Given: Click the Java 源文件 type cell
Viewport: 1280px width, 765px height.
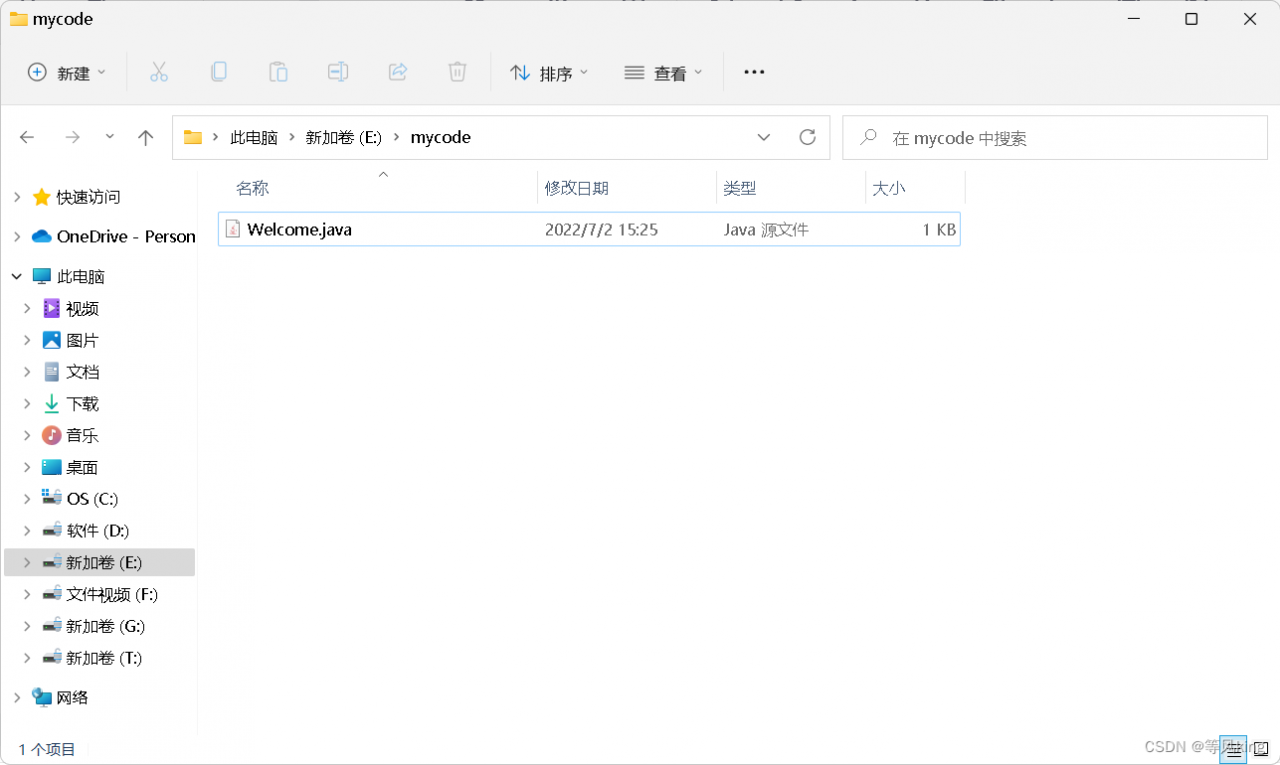Looking at the screenshot, I should (x=766, y=229).
